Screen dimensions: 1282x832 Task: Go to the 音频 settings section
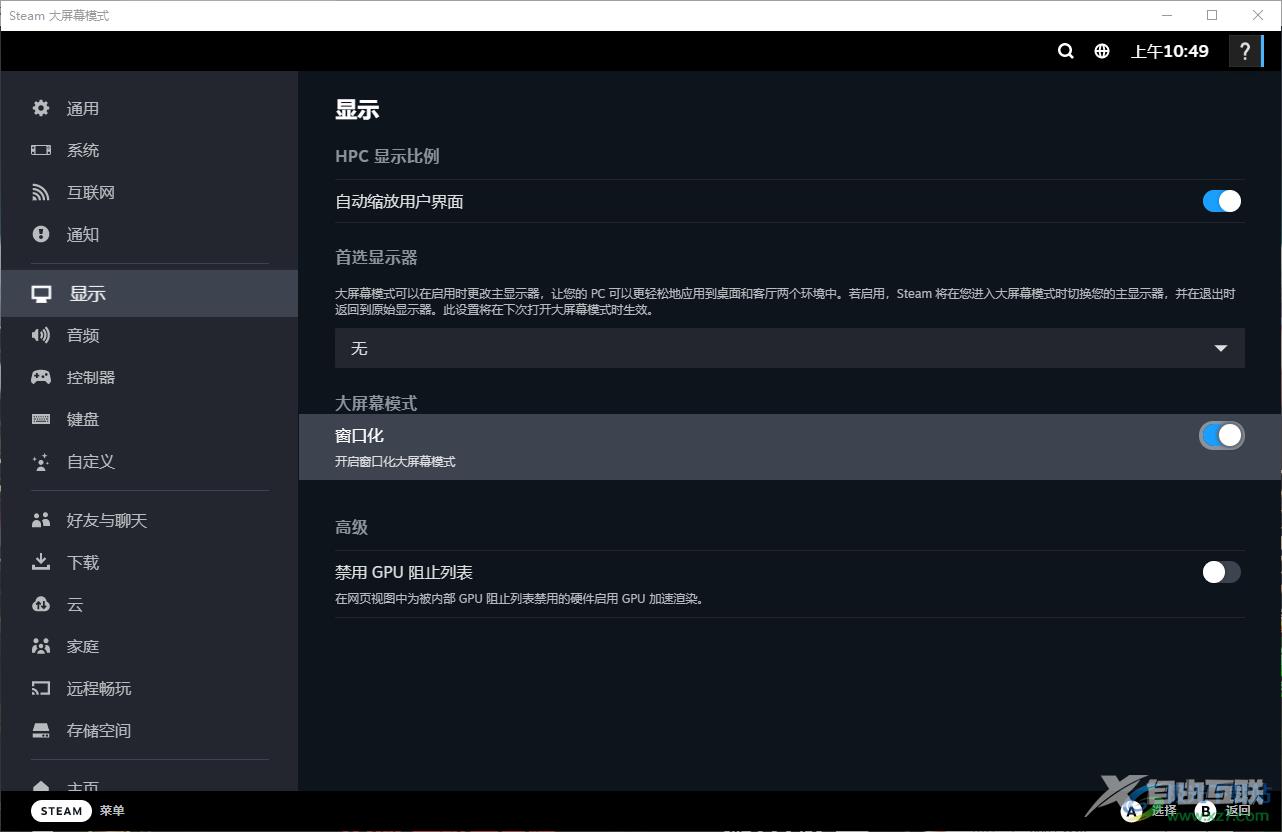[x=149, y=335]
